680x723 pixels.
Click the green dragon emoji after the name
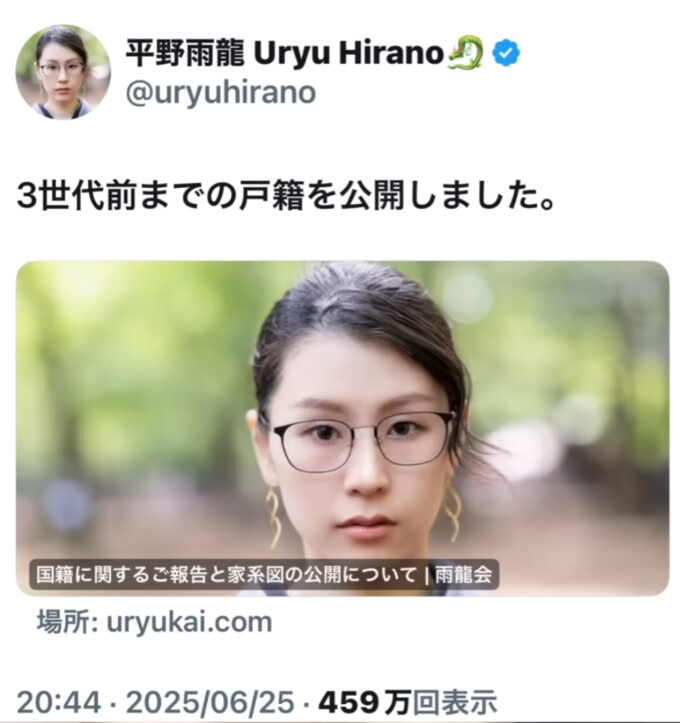point(465,53)
